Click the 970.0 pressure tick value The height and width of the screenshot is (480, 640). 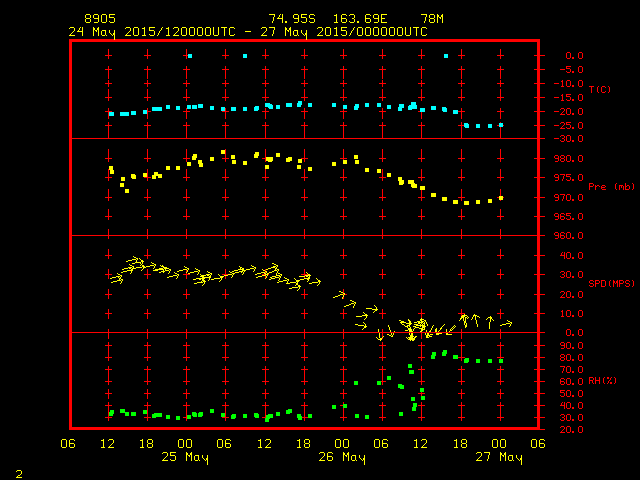(x=569, y=198)
